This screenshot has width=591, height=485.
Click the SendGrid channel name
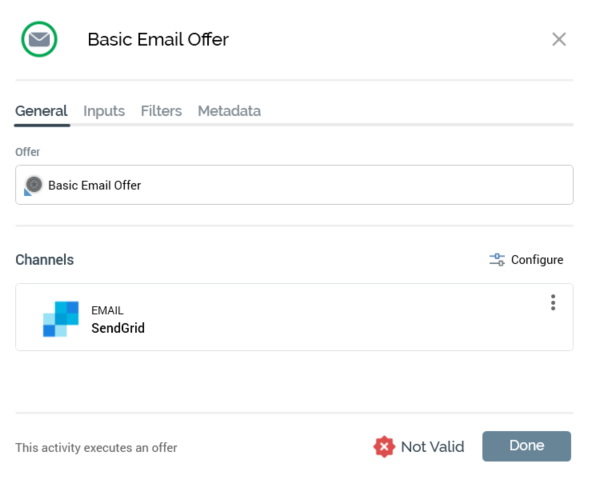click(118, 328)
